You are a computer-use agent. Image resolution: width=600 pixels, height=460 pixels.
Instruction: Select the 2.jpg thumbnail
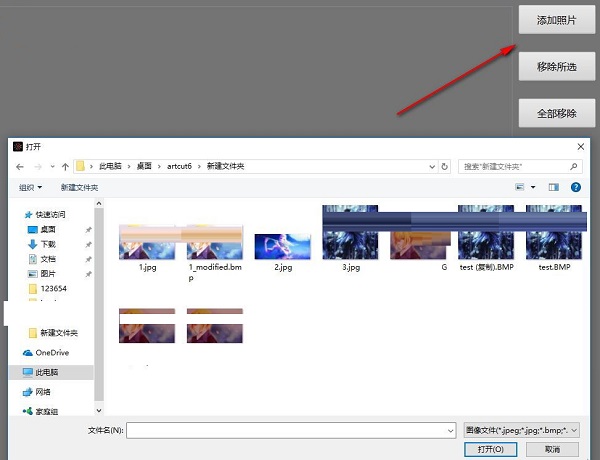pos(283,247)
